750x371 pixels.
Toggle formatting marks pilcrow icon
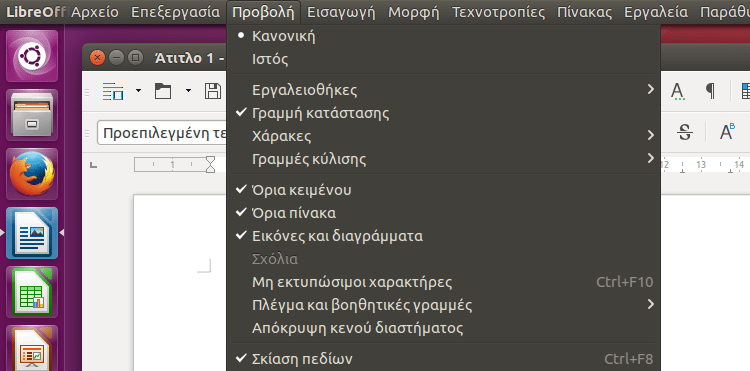711,90
